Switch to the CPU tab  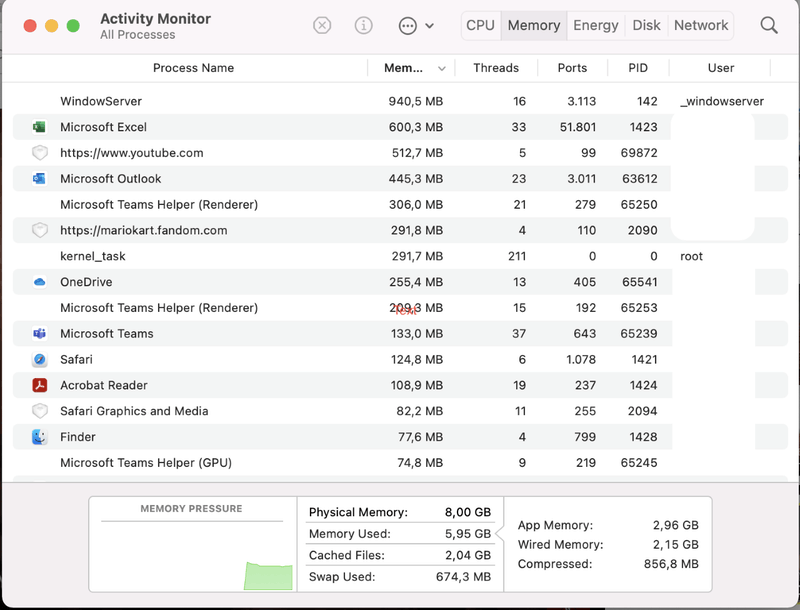pos(480,25)
